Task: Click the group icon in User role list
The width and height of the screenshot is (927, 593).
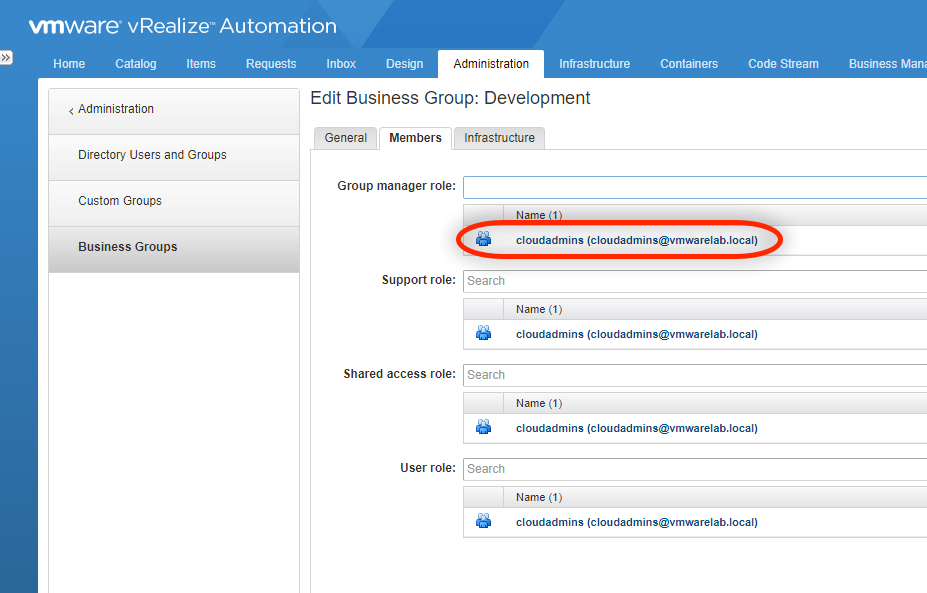Action: (484, 522)
